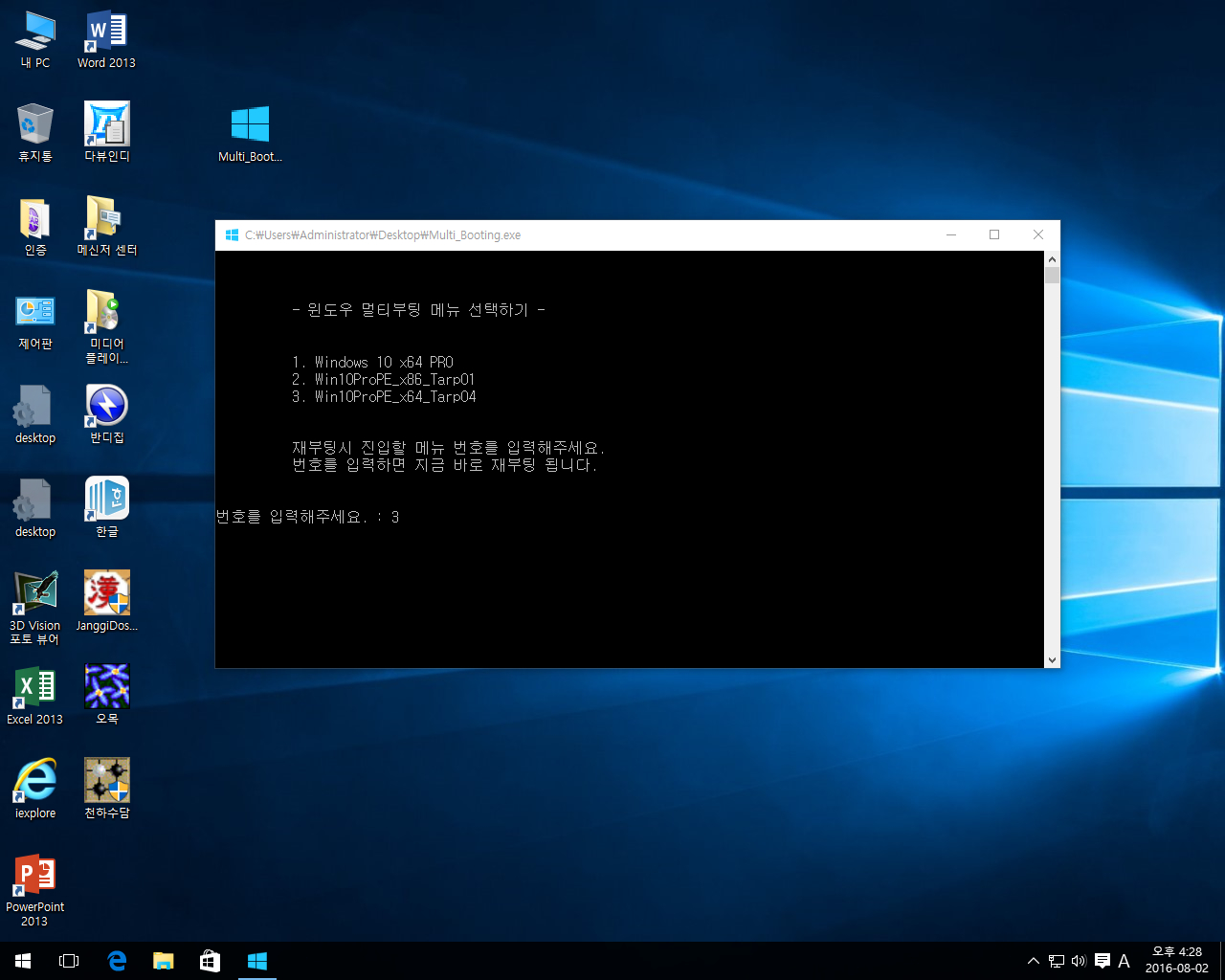This screenshot has height=980, width=1225.
Task: Open the Word 2013 shortcut
Action: pos(106,40)
